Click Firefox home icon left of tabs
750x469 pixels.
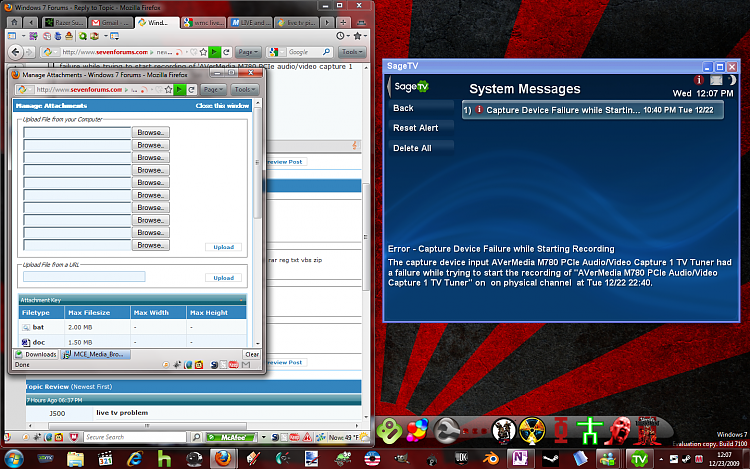(14, 22)
